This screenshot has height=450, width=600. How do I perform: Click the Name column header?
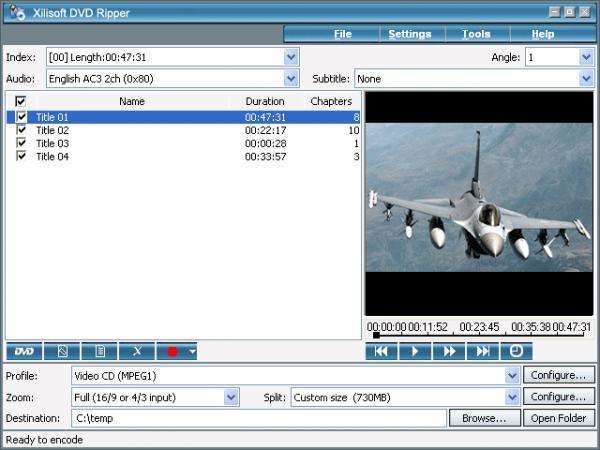pyautogui.click(x=132, y=101)
